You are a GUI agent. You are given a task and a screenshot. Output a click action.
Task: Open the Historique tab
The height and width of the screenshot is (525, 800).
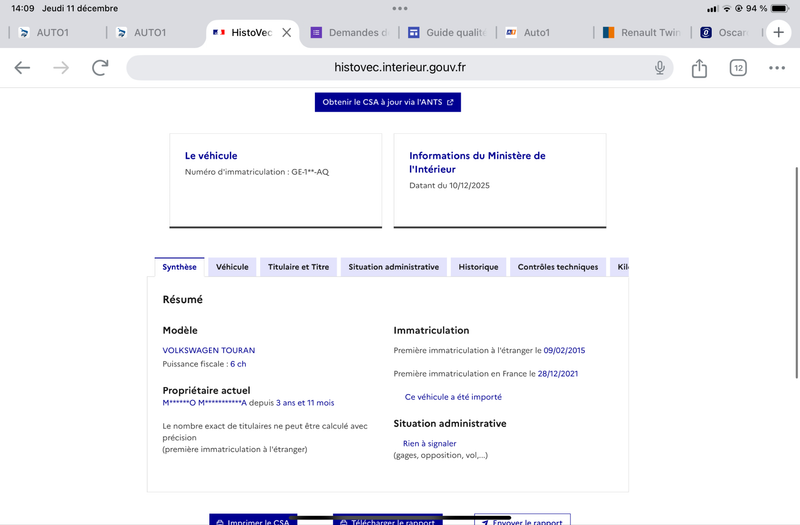click(x=478, y=267)
